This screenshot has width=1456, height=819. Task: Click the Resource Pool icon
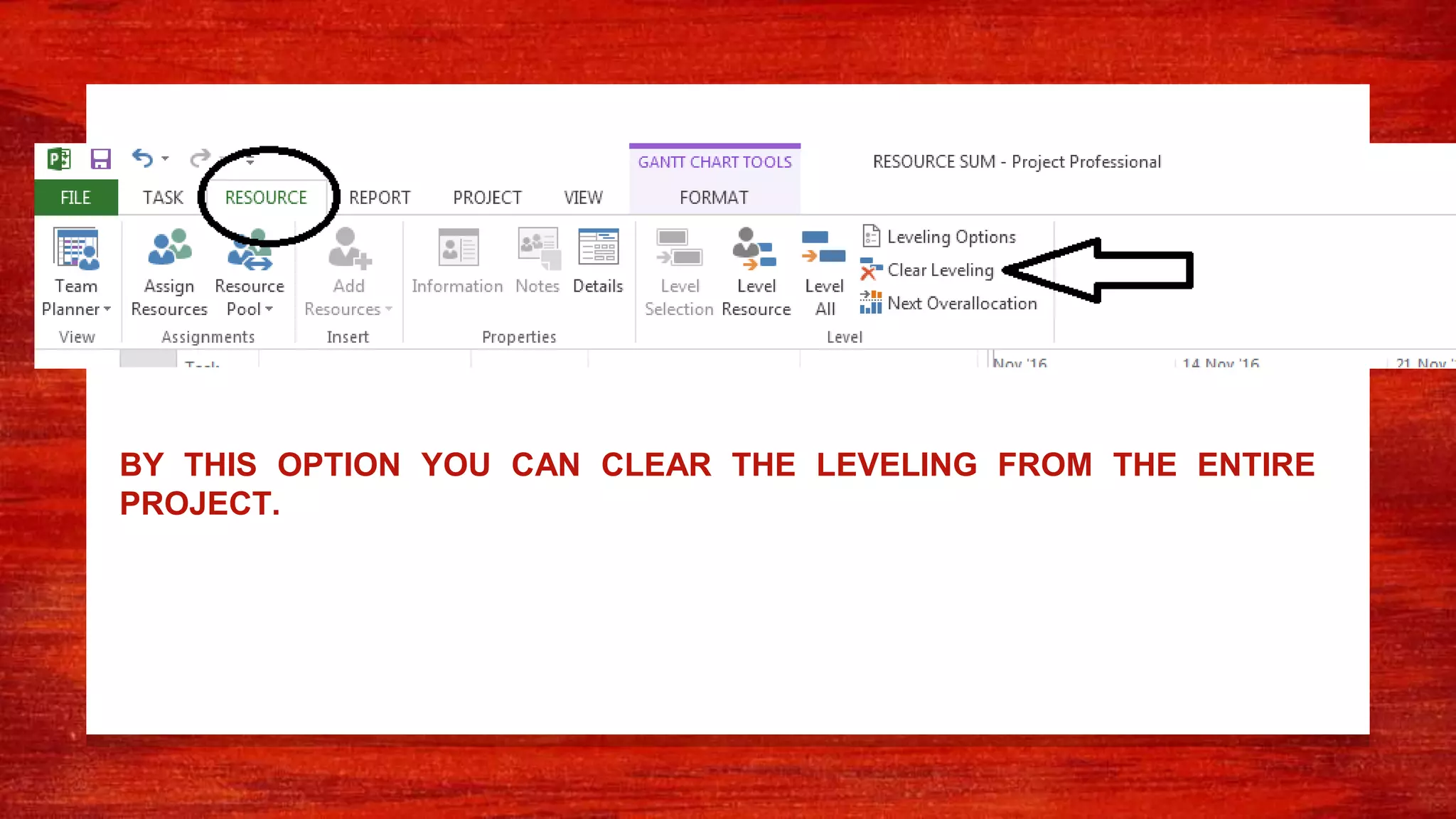(x=250, y=250)
